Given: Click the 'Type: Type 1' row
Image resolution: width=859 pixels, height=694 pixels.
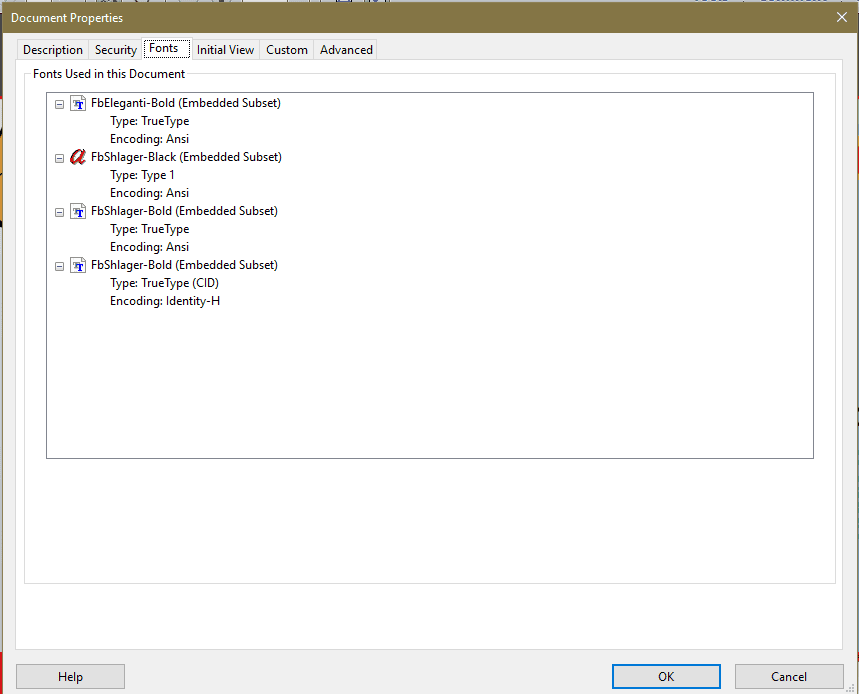Looking at the screenshot, I should pyautogui.click(x=142, y=175).
